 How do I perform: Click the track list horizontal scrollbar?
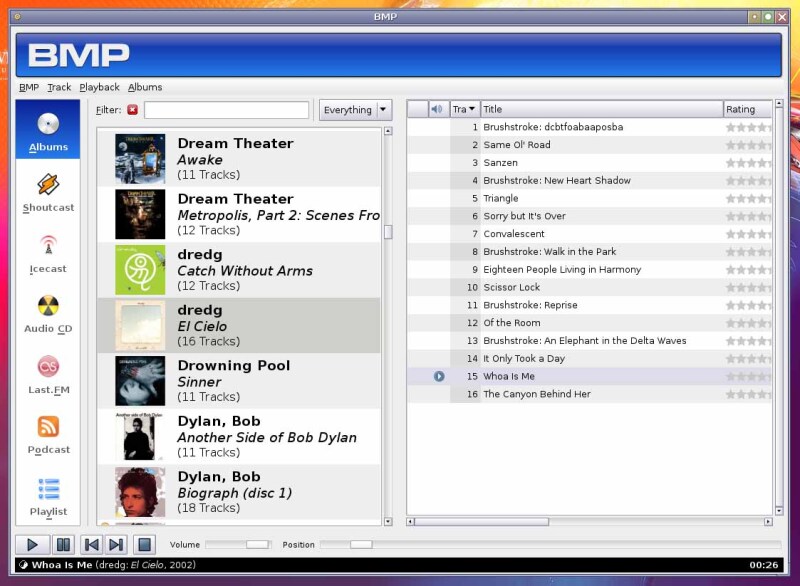click(482, 522)
